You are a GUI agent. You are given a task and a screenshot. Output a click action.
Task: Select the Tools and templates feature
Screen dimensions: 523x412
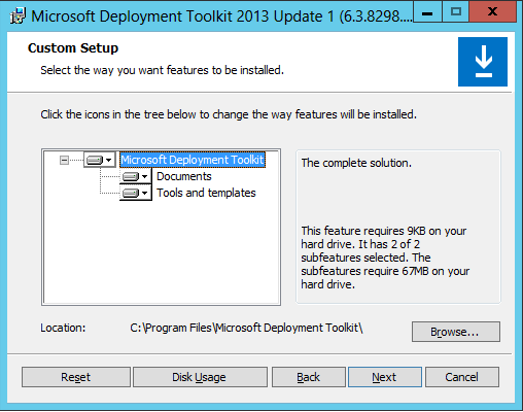[x=206, y=193]
